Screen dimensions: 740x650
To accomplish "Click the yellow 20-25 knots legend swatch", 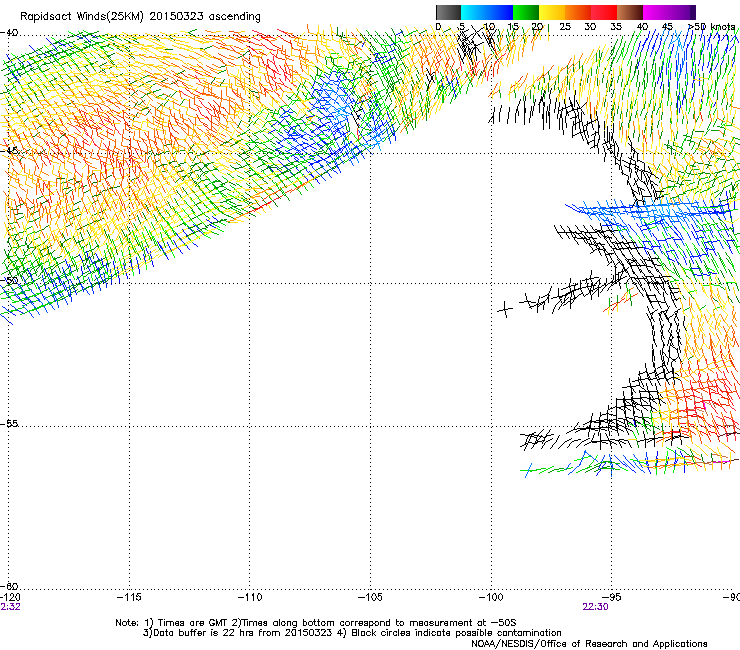I will pos(552,12).
